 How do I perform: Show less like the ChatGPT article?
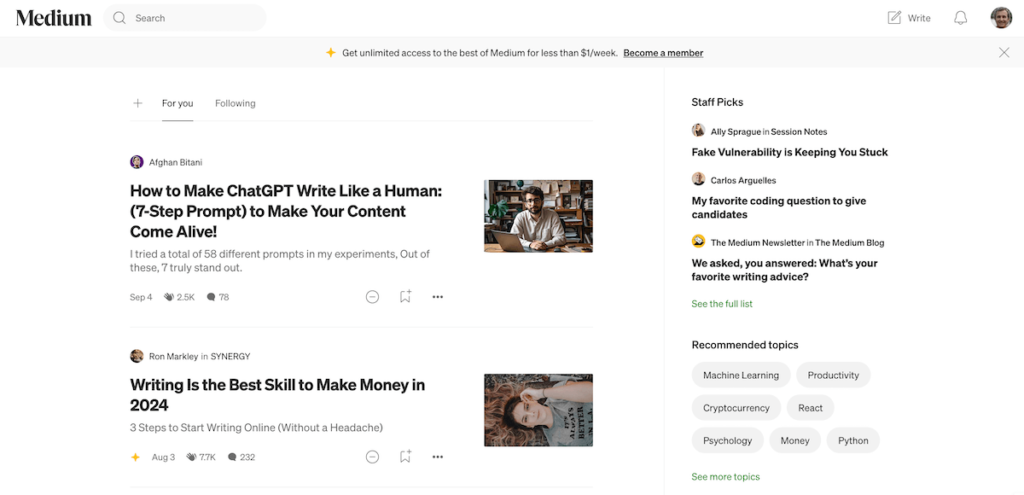pos(372,297)
